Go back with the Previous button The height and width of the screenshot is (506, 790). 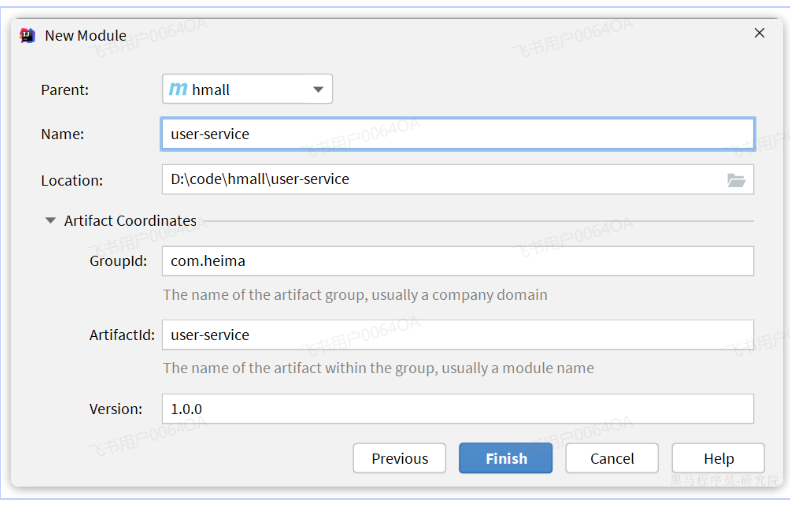[399, 458]
